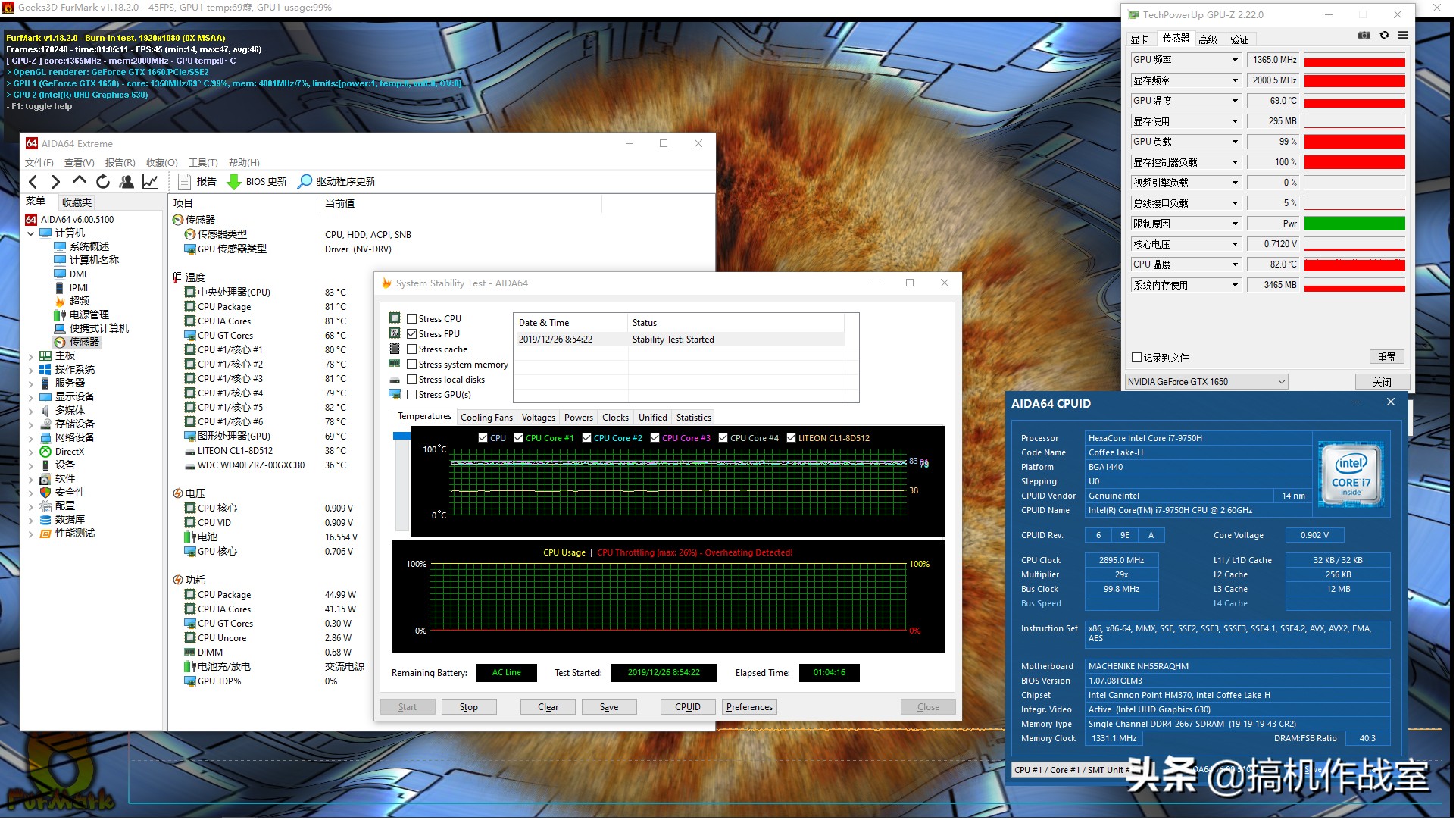Open NVIDIA GeForce GTX 1650 device dropdown

click(x=1206, y=382)
